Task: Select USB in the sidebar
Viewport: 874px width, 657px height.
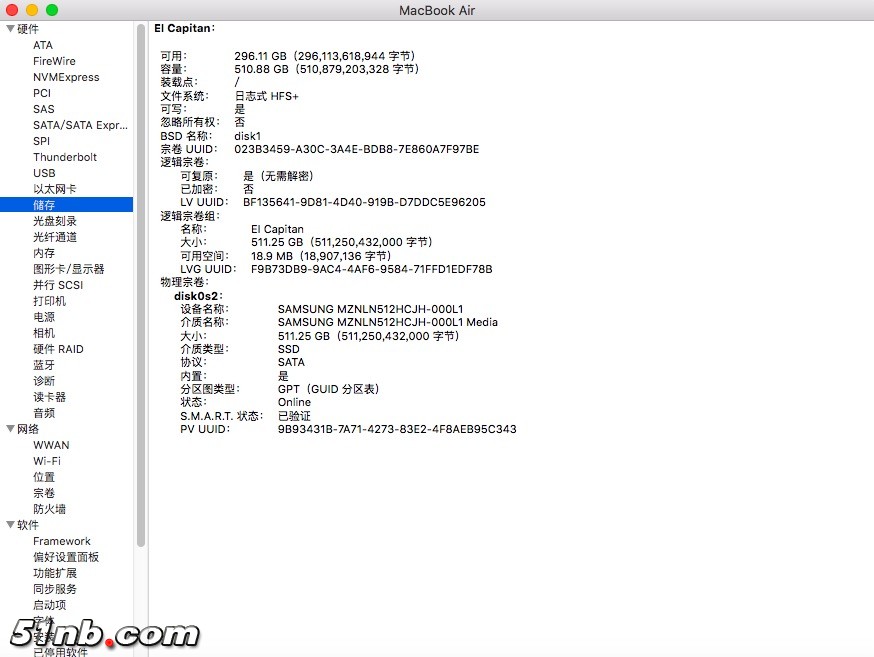Action: [x=44, y=173]
